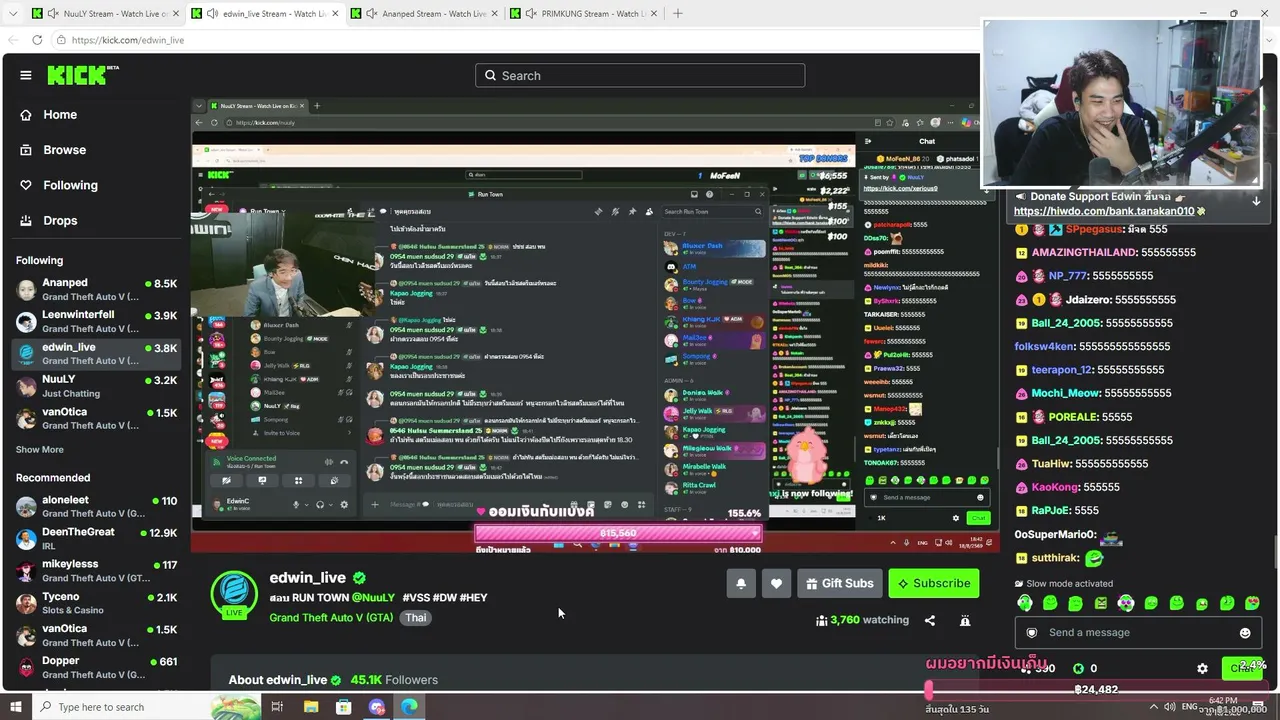Click the browser back arrow
This screenshot has width=1280, height=720.
click(11, 40)
